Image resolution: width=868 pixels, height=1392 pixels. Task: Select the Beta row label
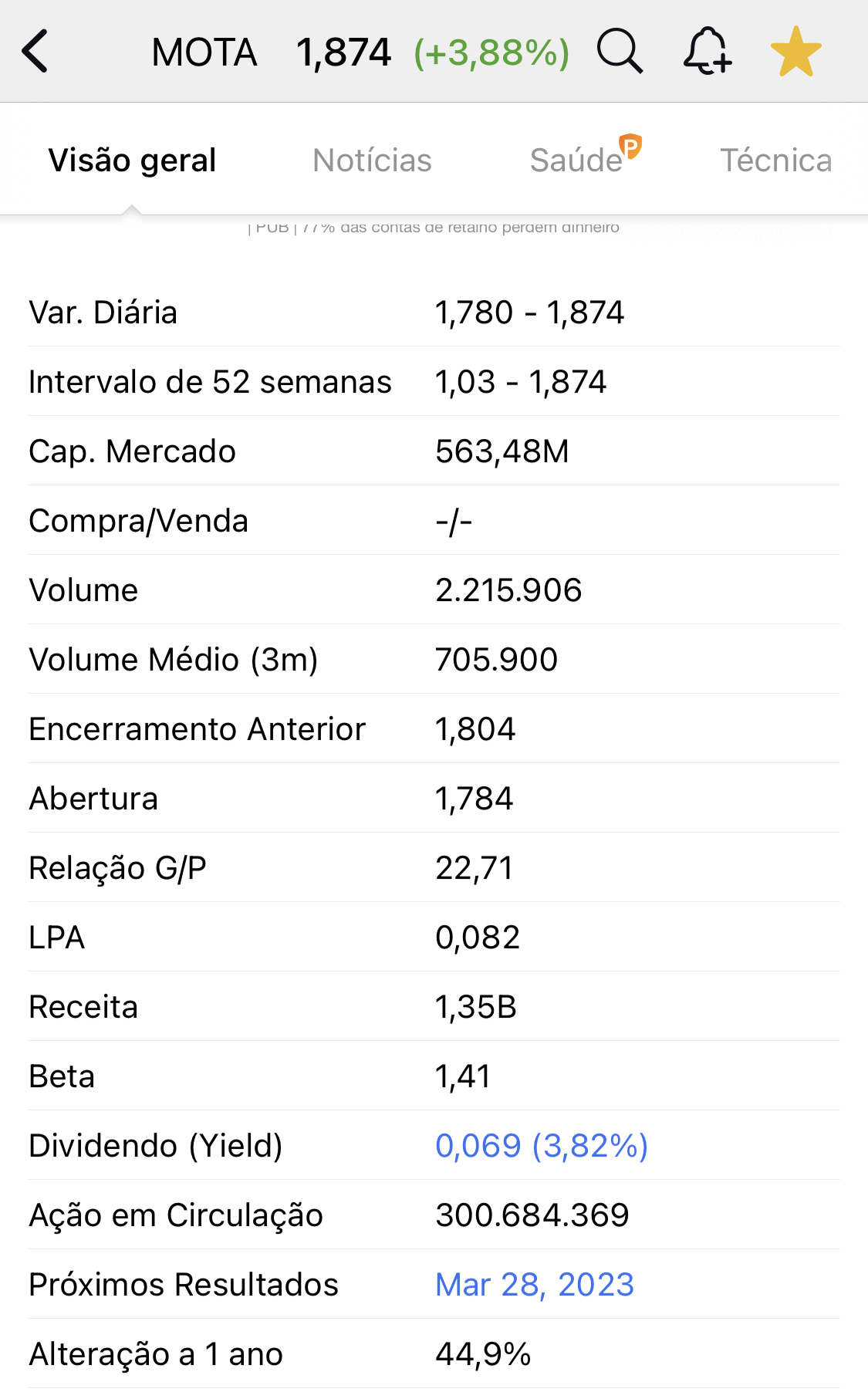tap(62, 1076)
